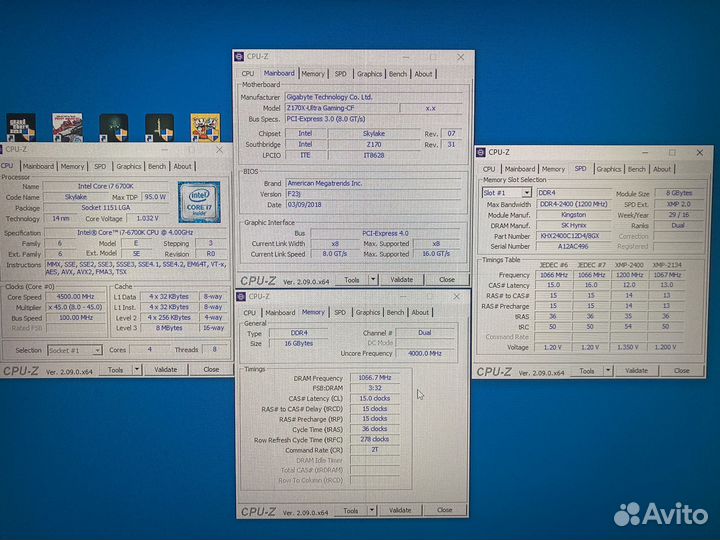Click the Intel Core i7 6700K name field

tap(106, 186)
